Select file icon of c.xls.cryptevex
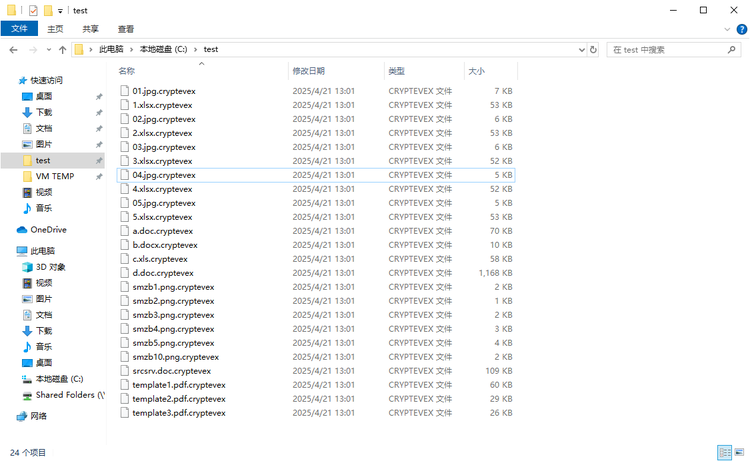The height and width of the screenshot is (461, 750). click(124, 259)
